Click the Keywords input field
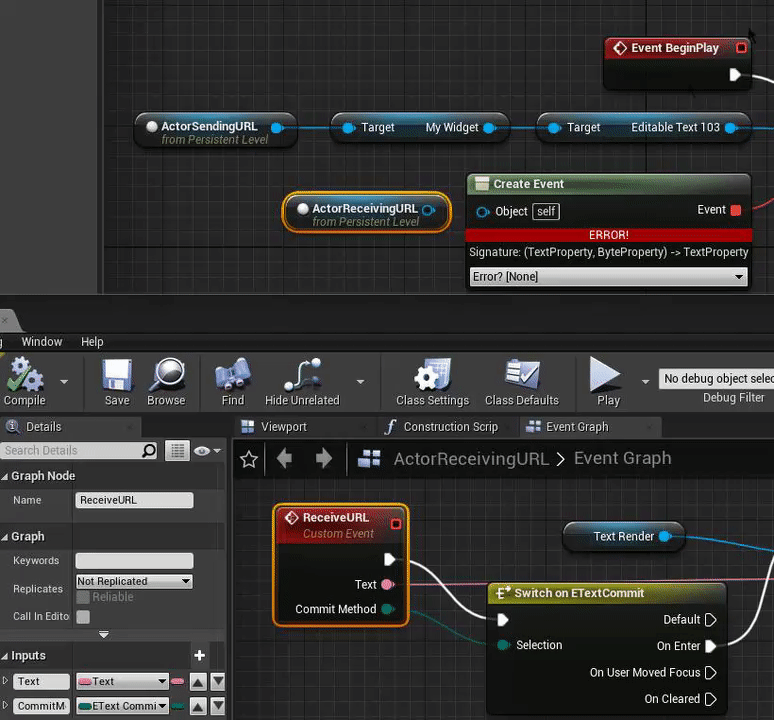774x720 pixels. 134,561
